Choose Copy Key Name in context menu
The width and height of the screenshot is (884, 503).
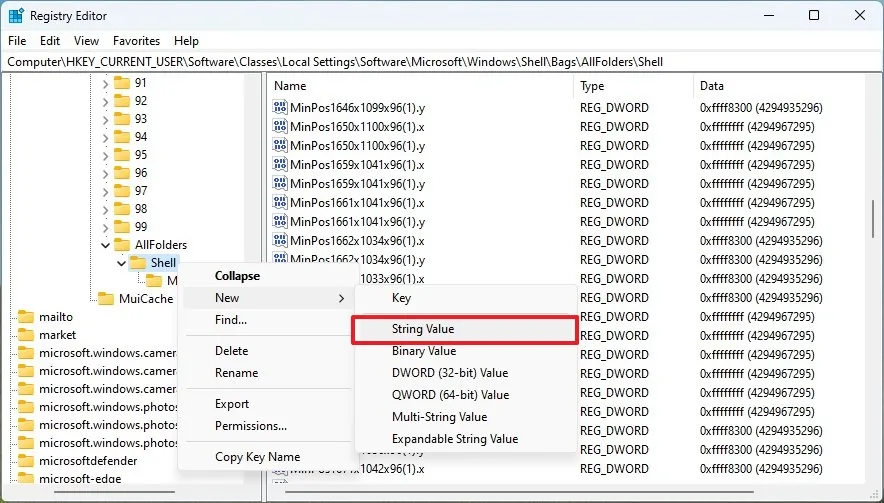[x=269, y=457]
